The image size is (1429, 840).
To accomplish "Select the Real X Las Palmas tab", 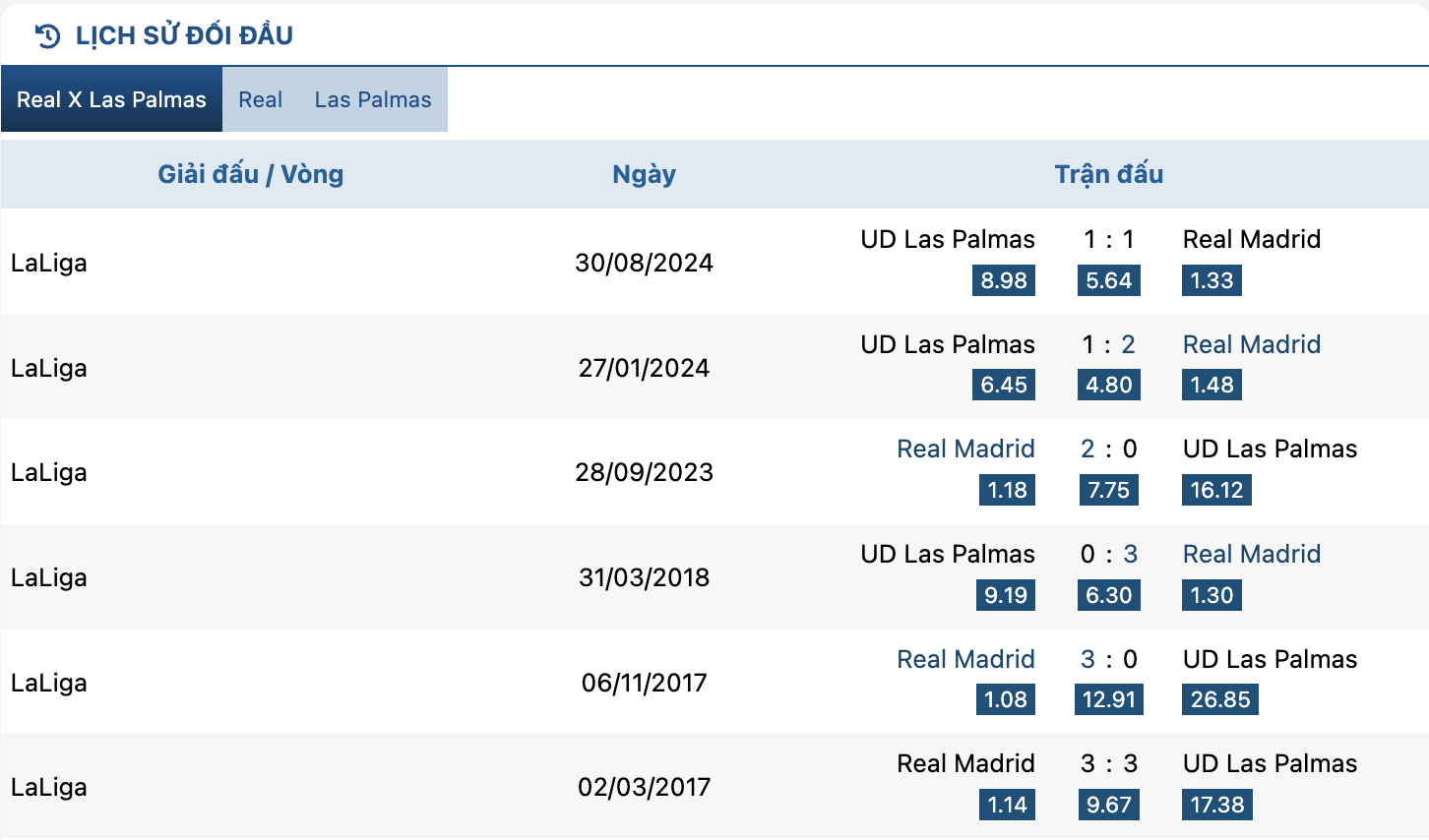I will 111,99.
